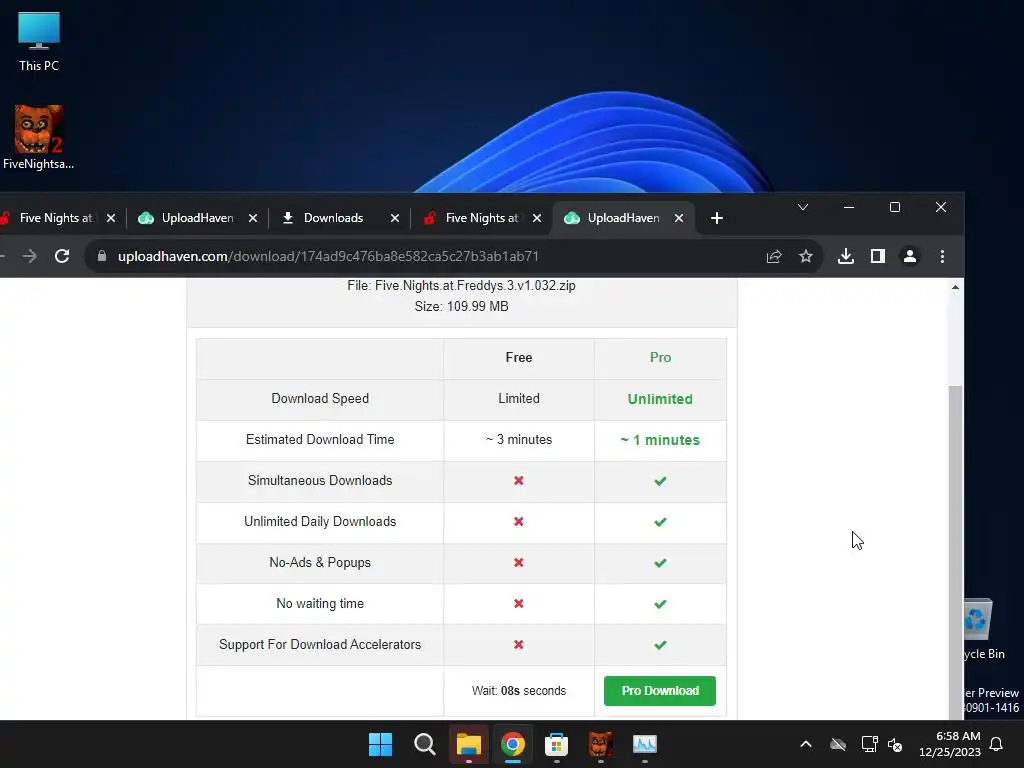
Task: Click red X for Download Accelerators support
Action: (x=519, y=645)
